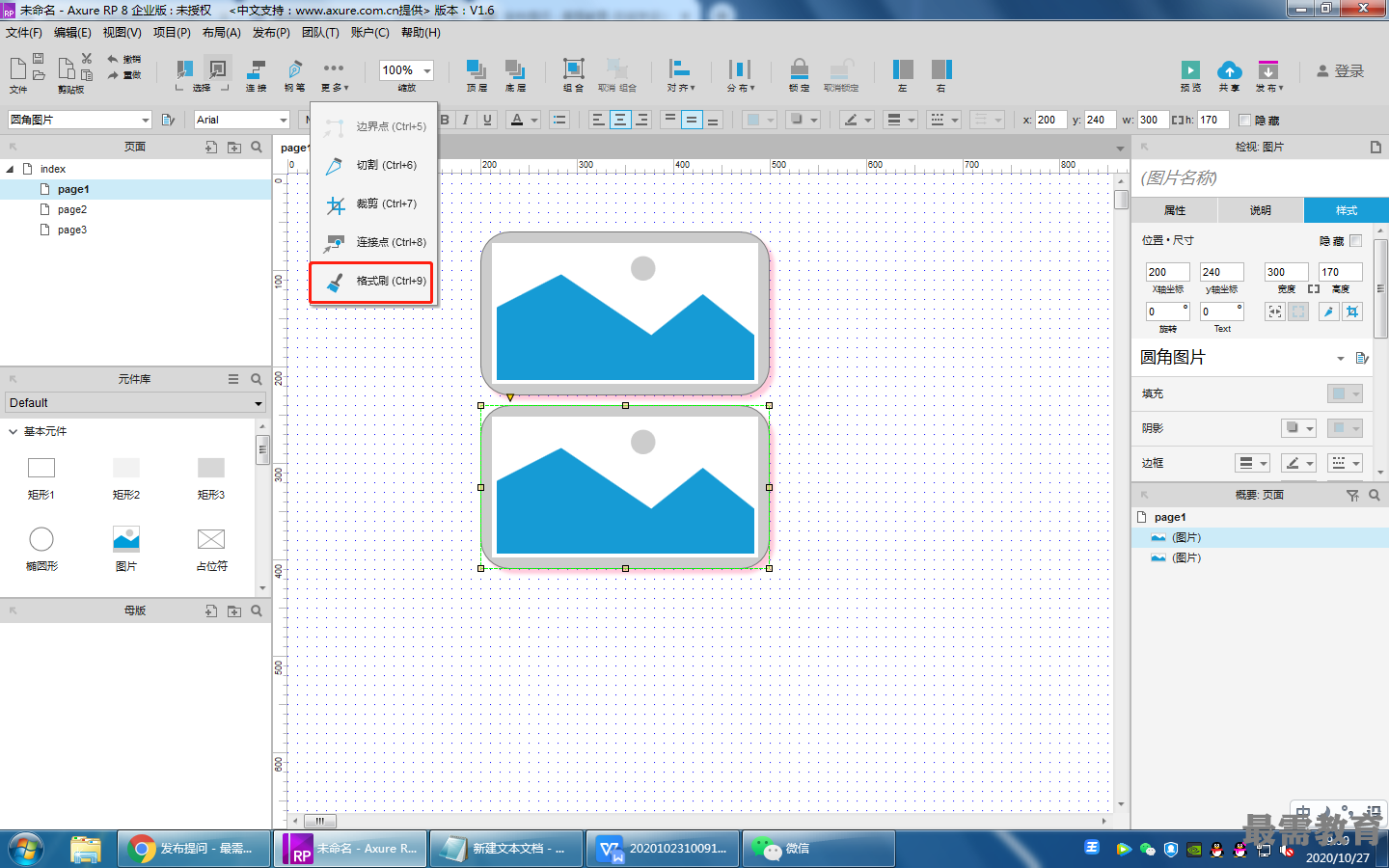Click the crop image icon in inspector
The height and width of the screenshot is (868, 1389).
[x=1352, y=312]
